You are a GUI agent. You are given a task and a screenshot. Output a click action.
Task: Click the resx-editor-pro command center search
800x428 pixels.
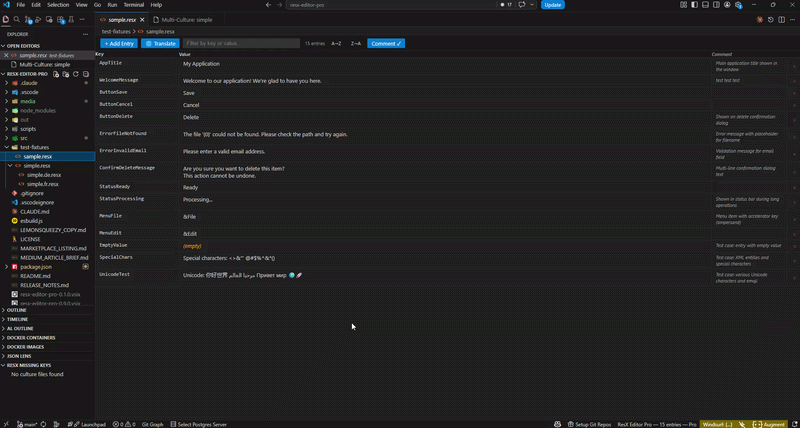(390, 5)
